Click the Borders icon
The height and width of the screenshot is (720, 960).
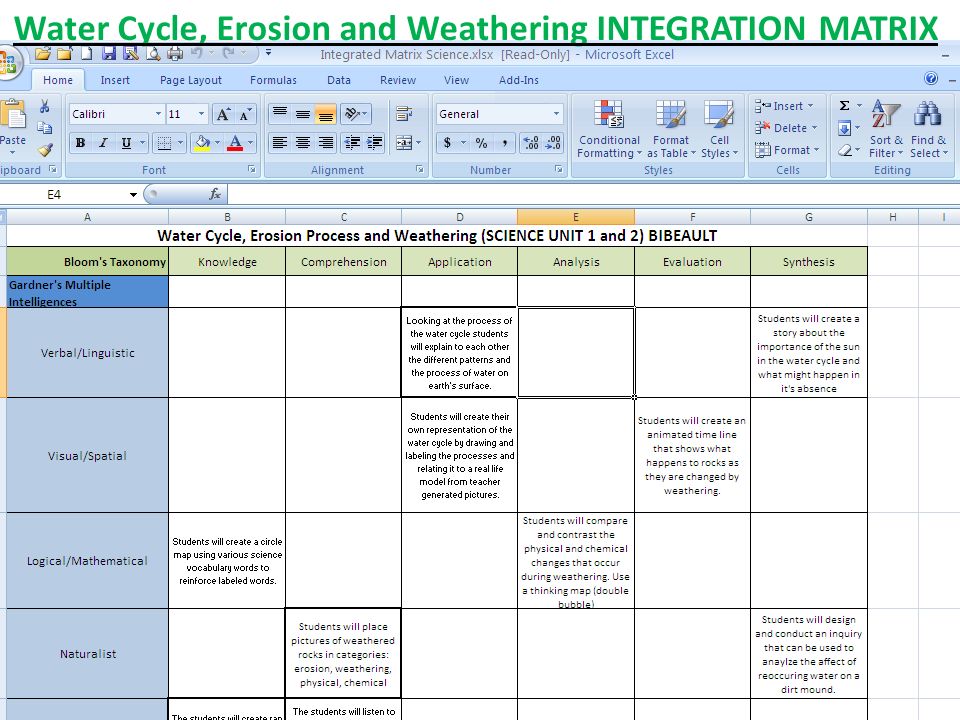(x=163, y=143)
